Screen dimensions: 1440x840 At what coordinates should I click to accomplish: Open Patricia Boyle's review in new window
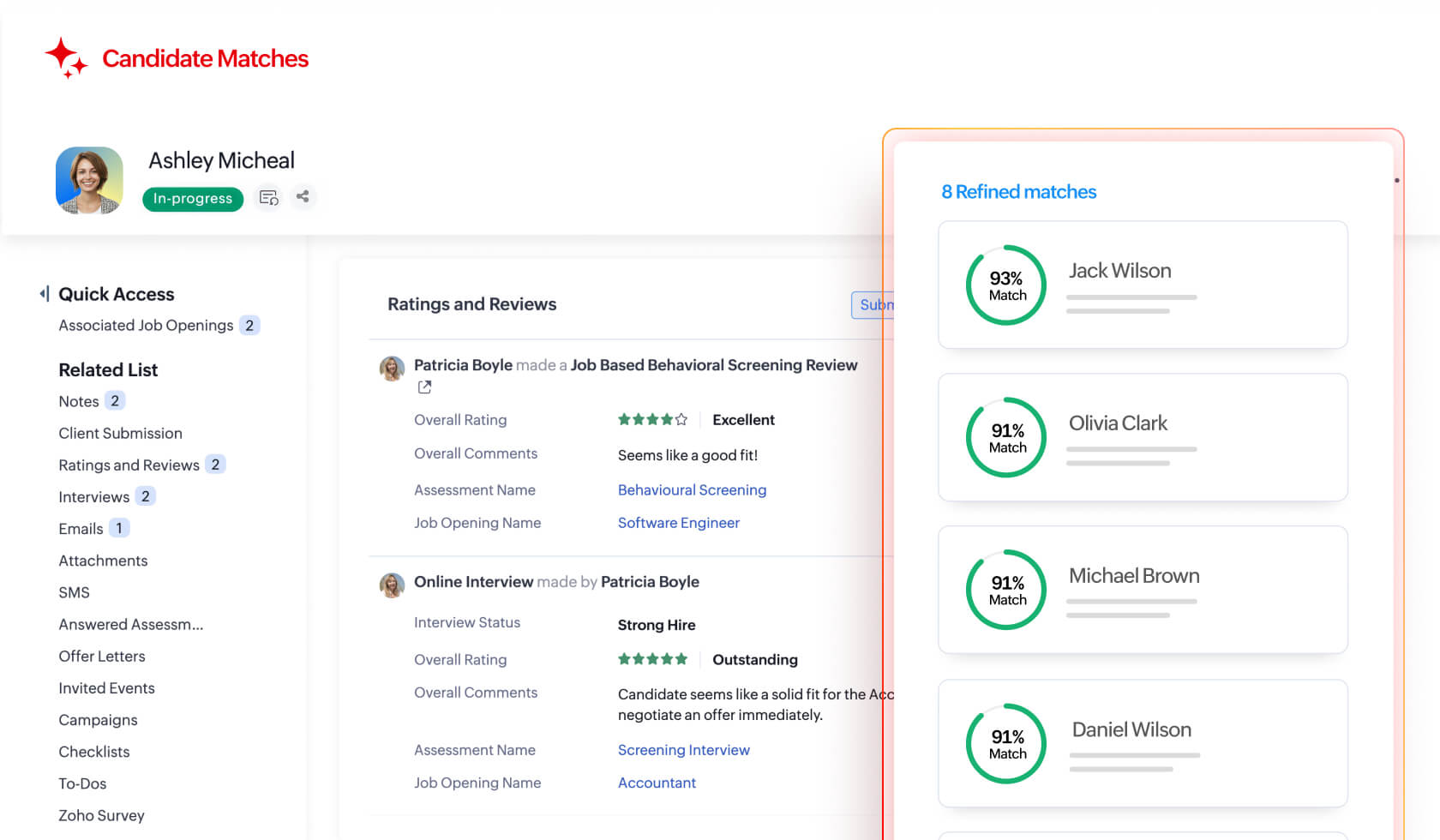tap(424, 387)
